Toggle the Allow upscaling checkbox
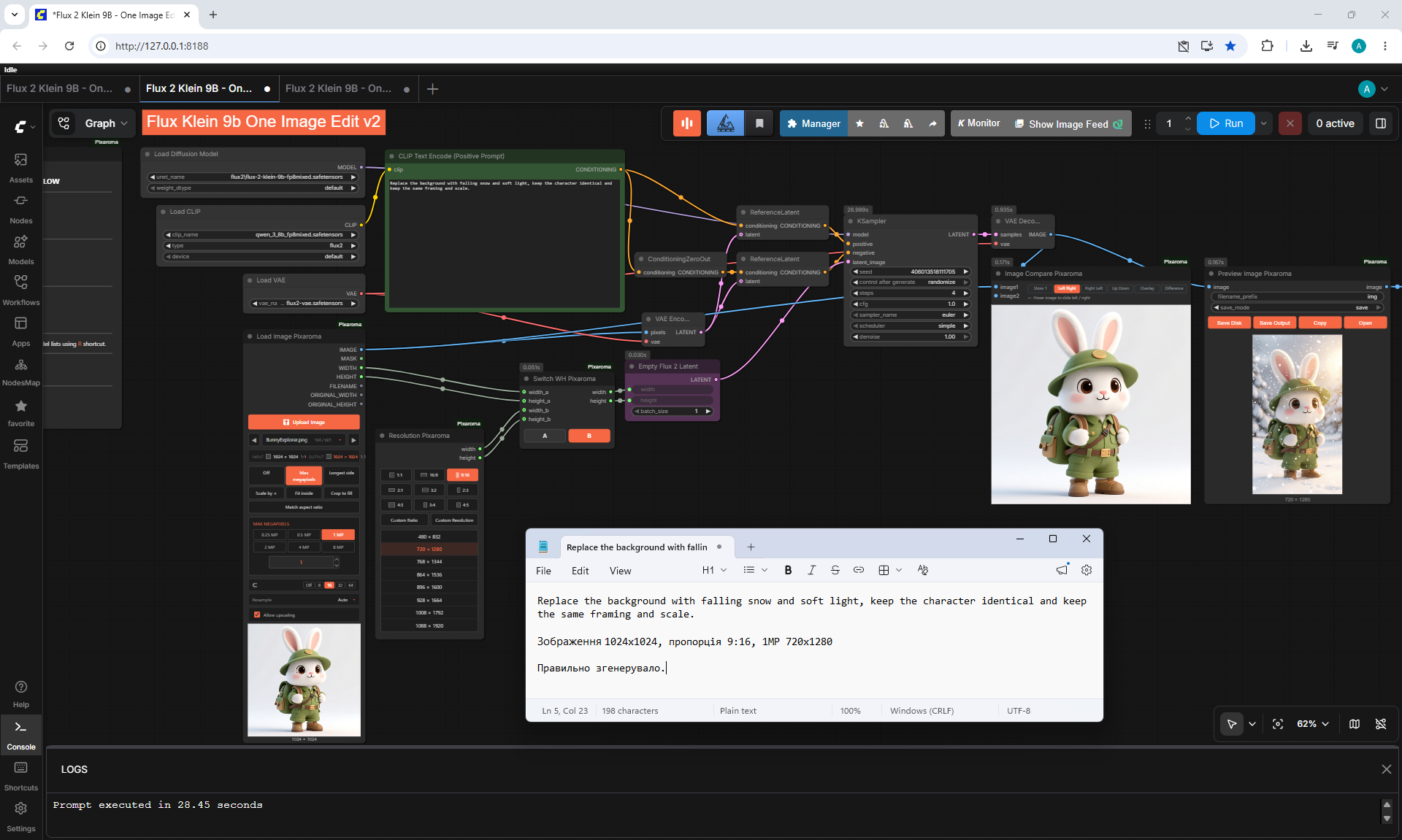1402x840 pixels. (257, 614)
